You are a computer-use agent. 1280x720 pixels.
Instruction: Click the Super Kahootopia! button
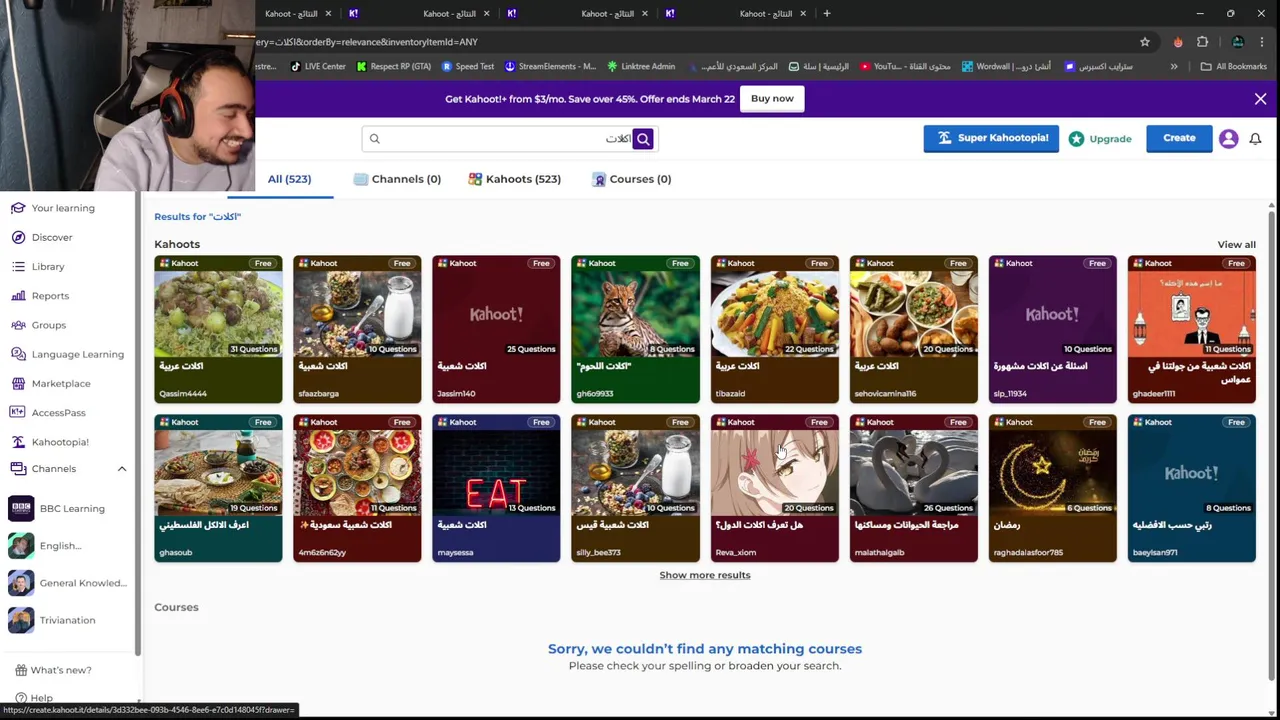(991, 138)
